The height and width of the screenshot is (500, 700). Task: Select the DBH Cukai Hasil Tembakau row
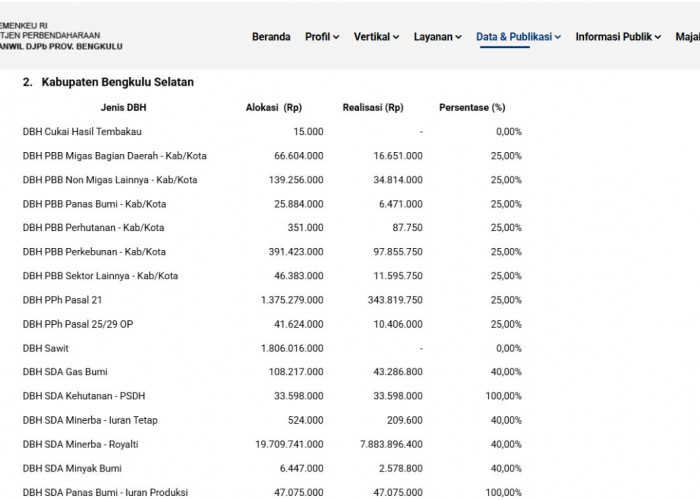click(272, 132)
